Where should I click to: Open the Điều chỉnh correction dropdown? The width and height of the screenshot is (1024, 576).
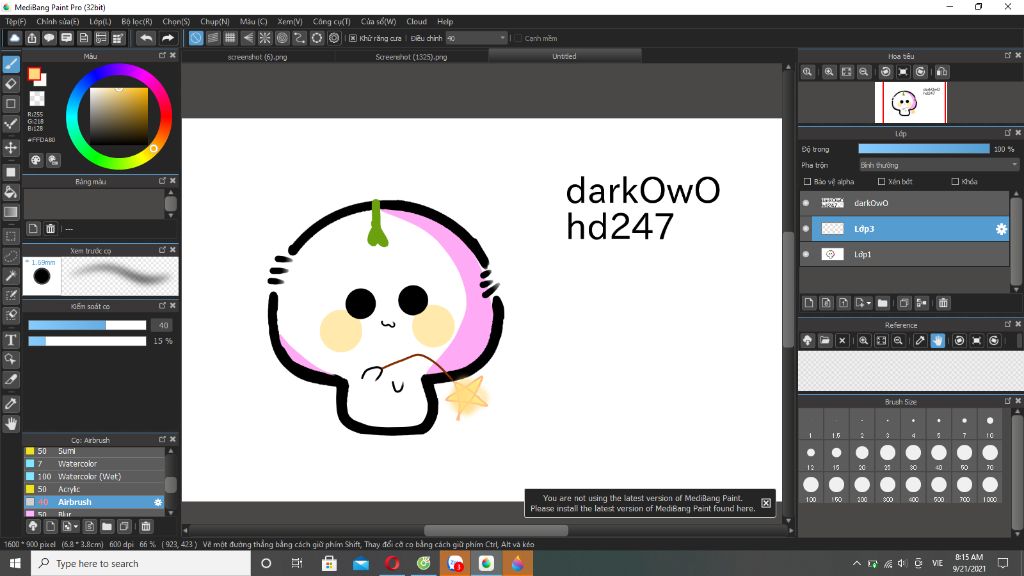point(476,39)
